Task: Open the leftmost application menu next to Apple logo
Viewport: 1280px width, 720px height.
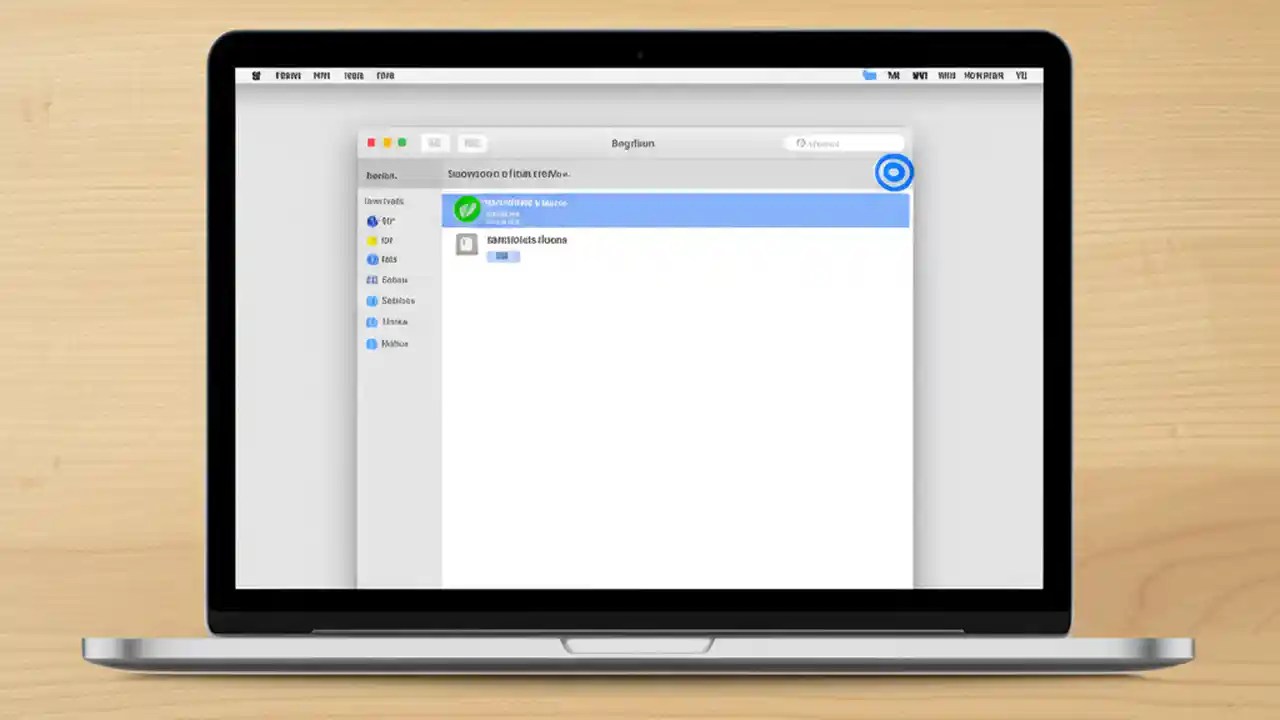Action: (288, 75)
